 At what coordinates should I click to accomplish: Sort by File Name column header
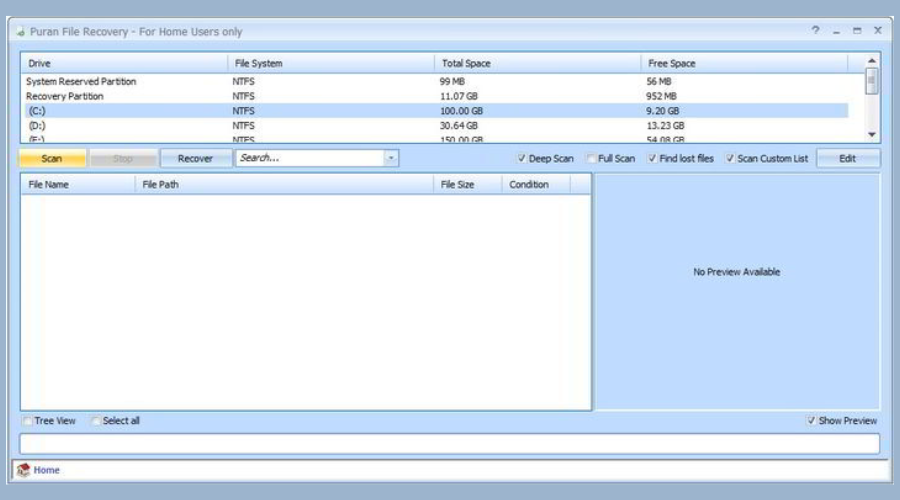click(x=76, y=184)
